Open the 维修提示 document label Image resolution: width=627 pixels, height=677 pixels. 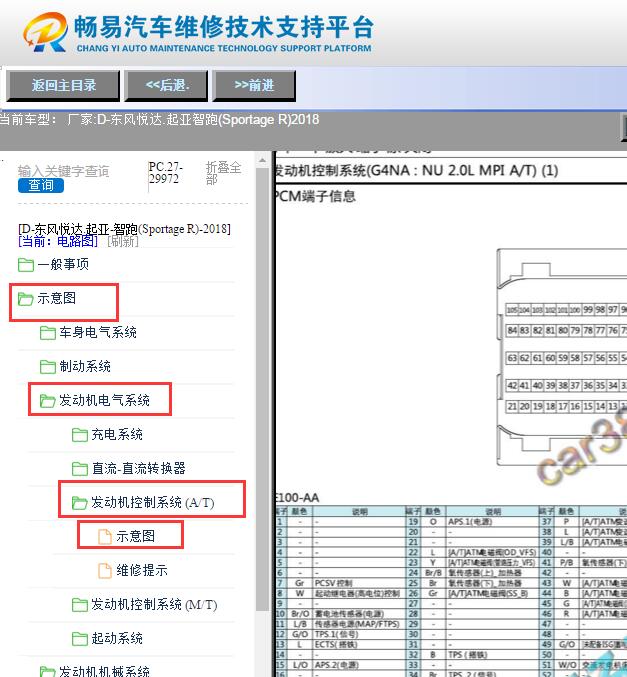click(x=142, y=571)
